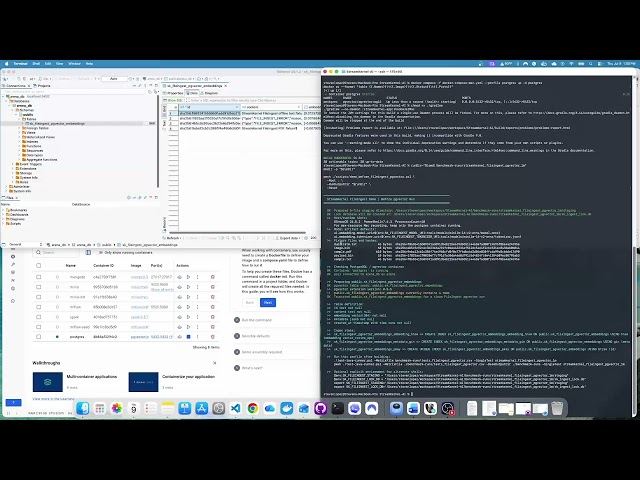Open Photos app in the Dock

point(117,408)
